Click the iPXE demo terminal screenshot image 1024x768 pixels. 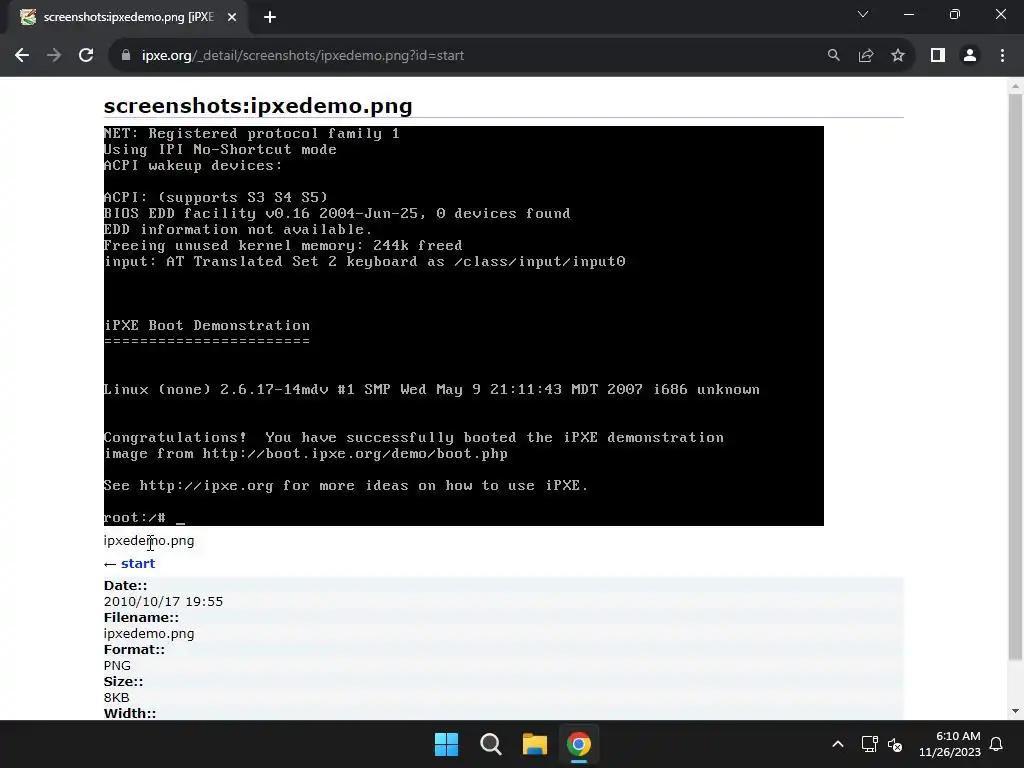click(464, 326)
